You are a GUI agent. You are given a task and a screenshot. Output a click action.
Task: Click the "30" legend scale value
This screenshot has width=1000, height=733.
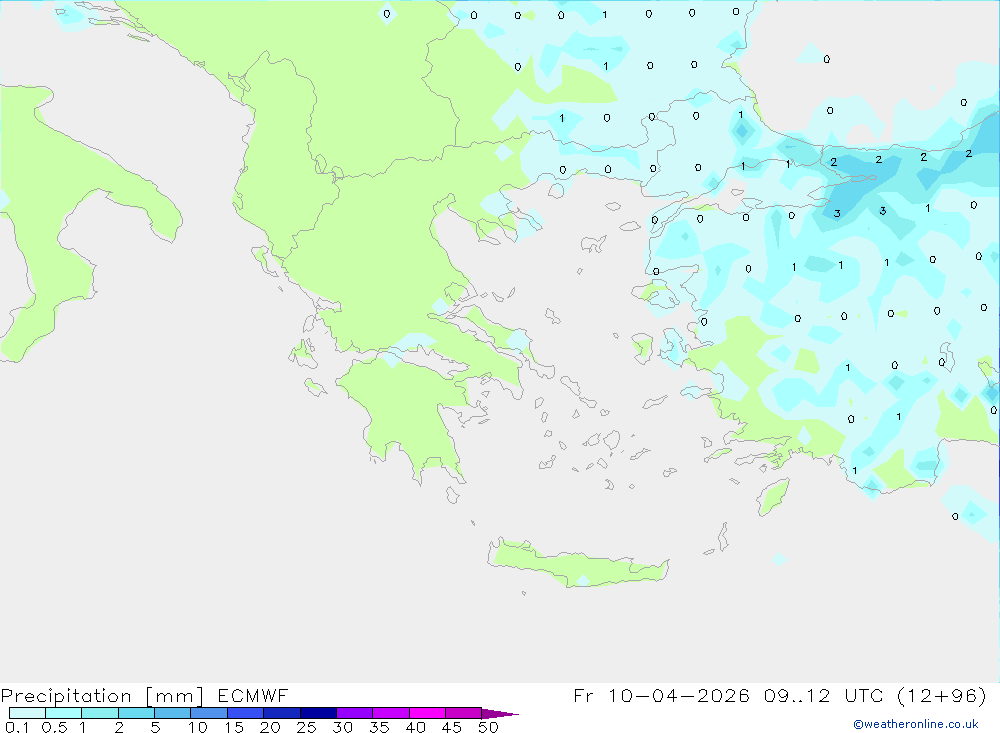[342, 727]
